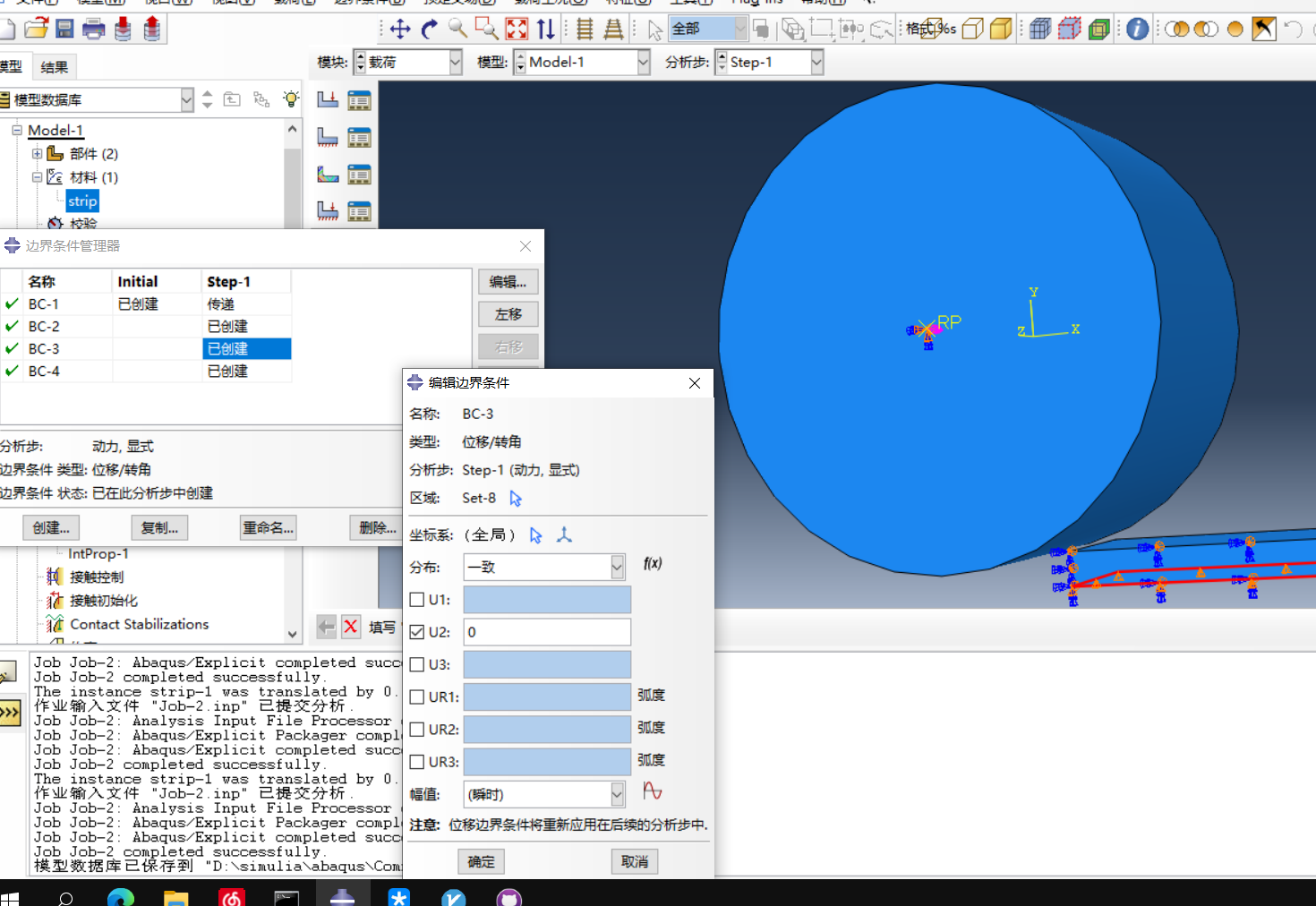This screenshot has height=906, width=1316.
Task: Click the blue query information icon
Action: [x=1137, y=30]
